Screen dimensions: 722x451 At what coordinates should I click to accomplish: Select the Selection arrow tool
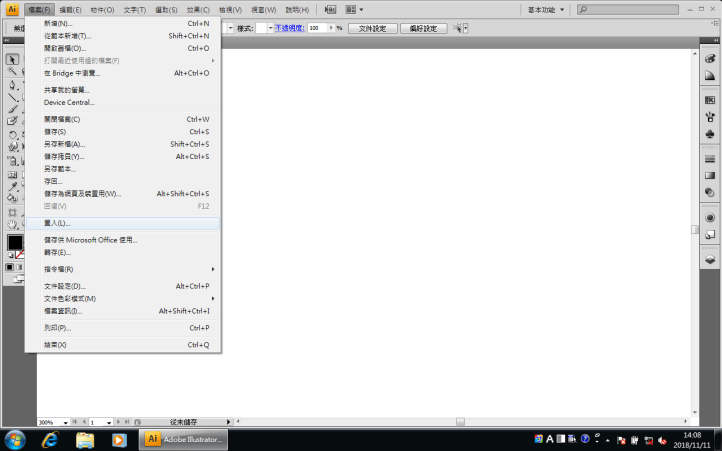pos(13,59)
